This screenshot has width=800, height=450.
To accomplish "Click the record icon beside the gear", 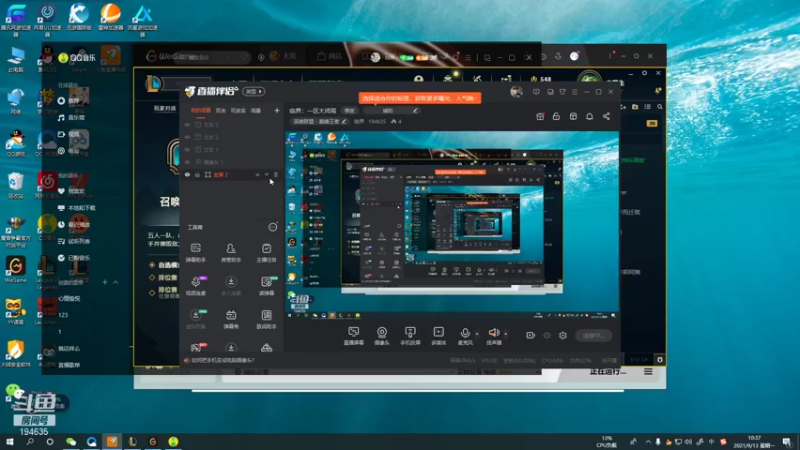I will tap(531, 335).
